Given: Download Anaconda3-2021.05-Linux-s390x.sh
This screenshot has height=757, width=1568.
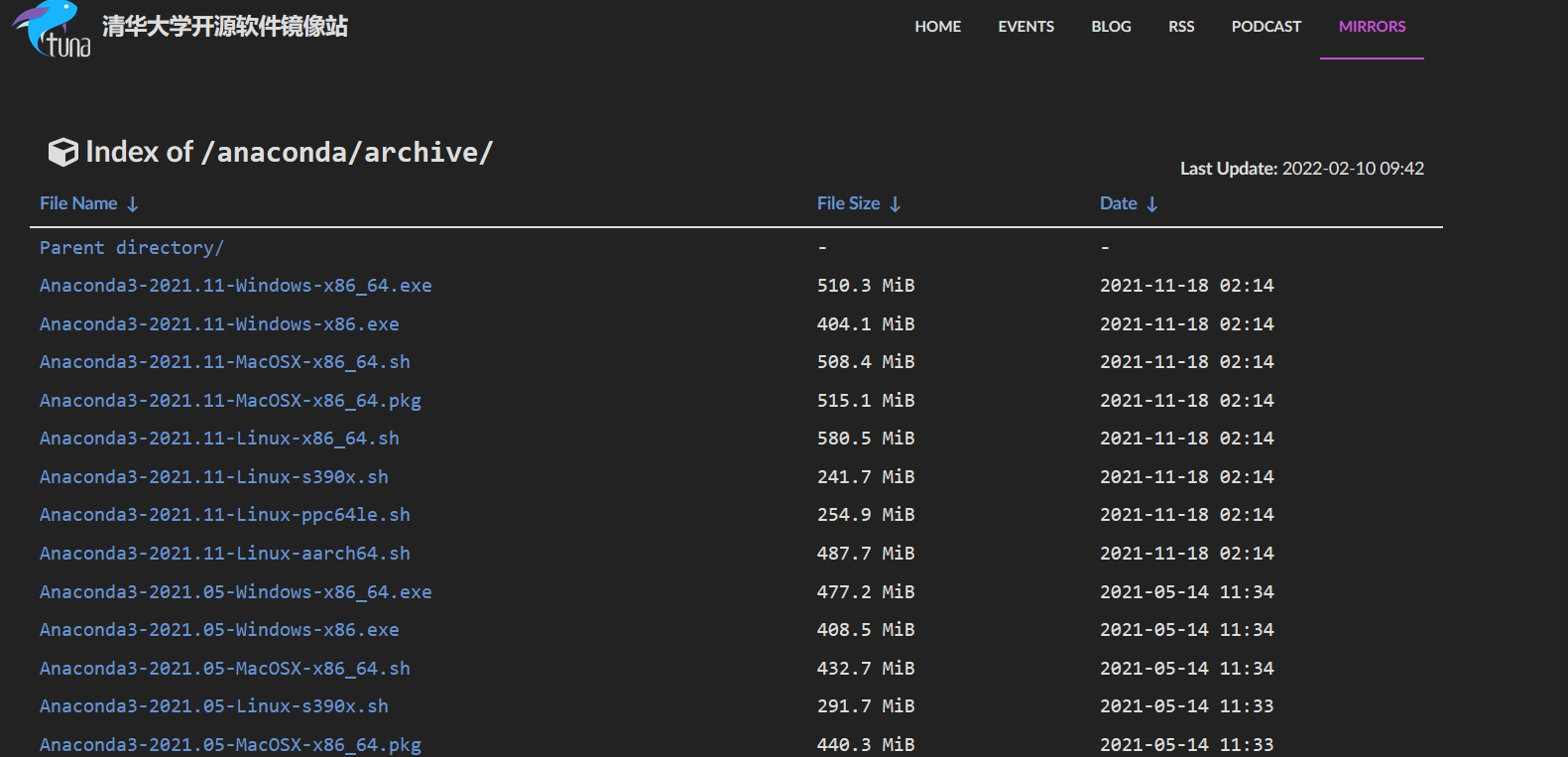Looking at the screenshot, I should tap(214, 706).
